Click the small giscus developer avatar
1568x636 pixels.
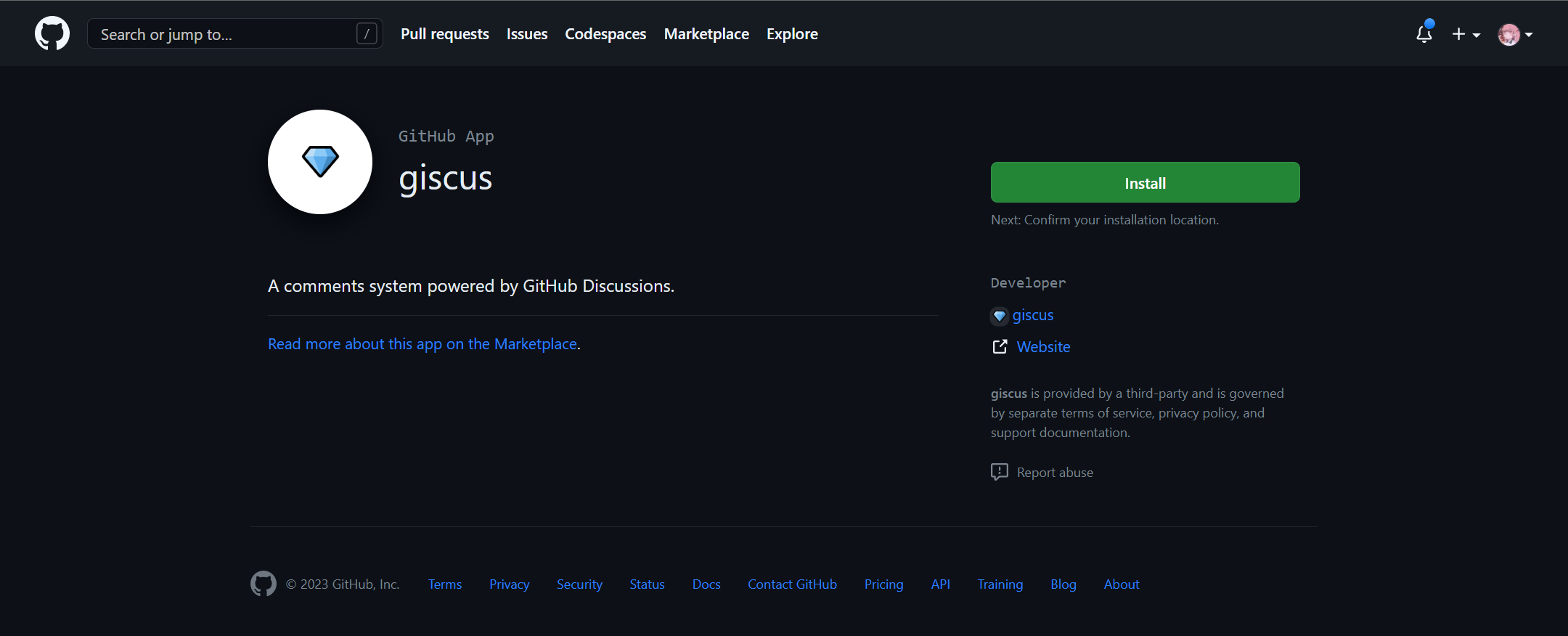[1000, 316]
